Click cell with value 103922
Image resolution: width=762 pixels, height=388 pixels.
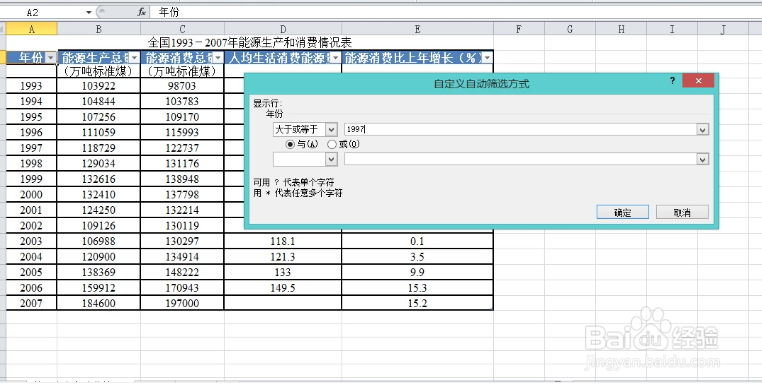[x=99, y=86]
